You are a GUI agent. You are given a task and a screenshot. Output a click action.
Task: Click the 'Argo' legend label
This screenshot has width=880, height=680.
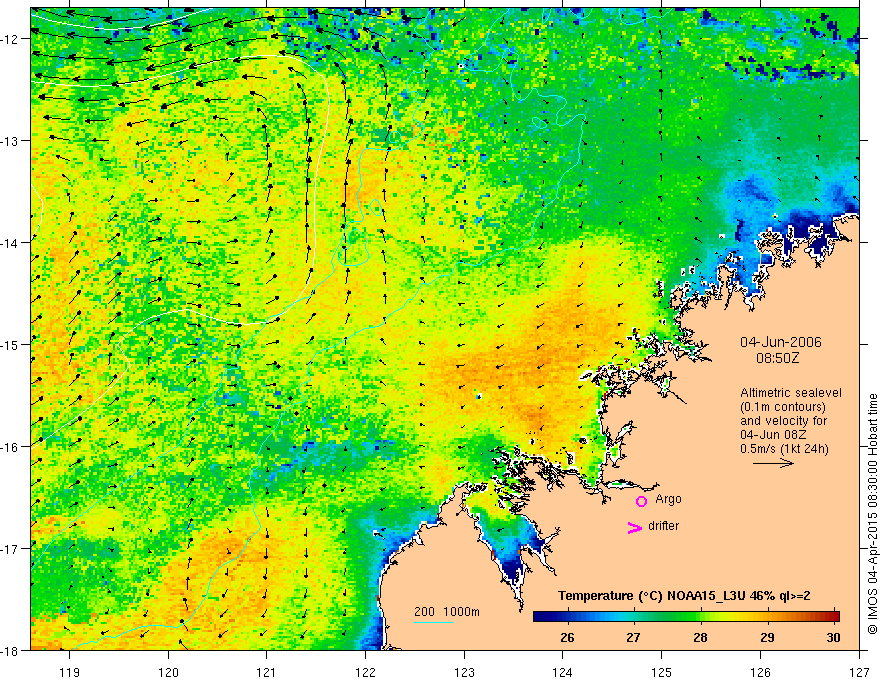[x=668, y=499]
